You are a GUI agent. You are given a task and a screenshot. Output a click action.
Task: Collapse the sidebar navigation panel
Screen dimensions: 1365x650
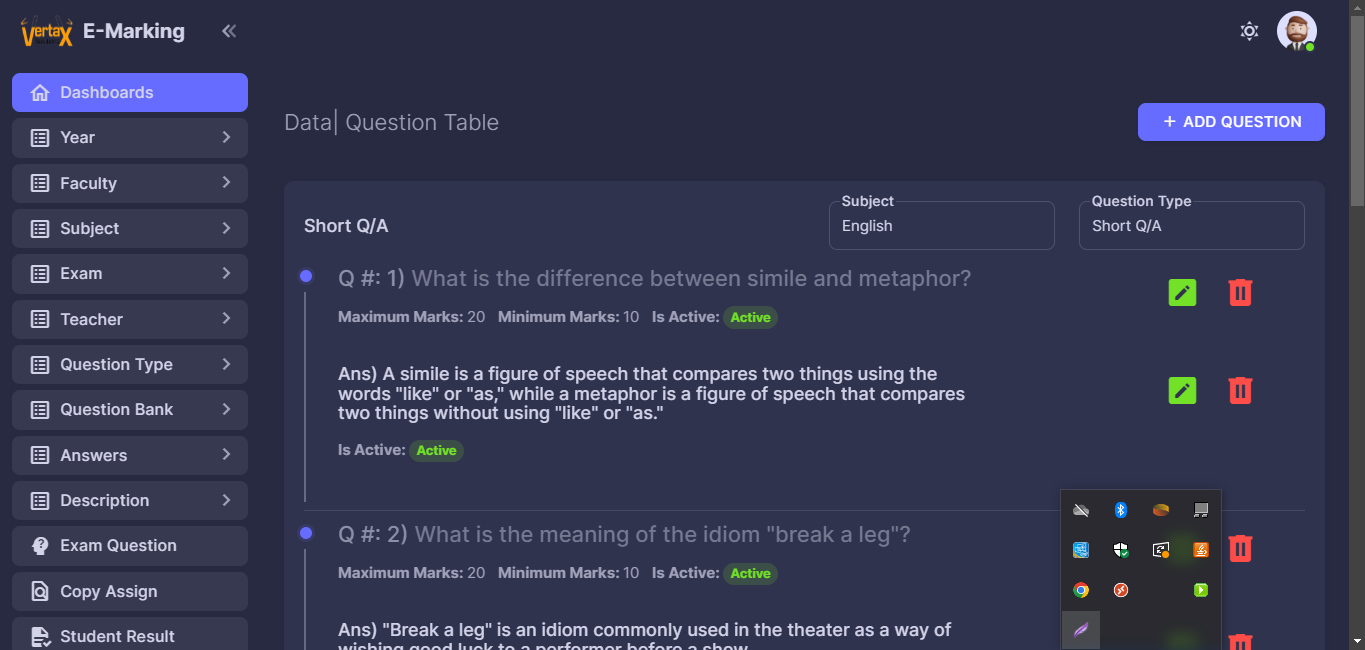click(x=229, y=31)
